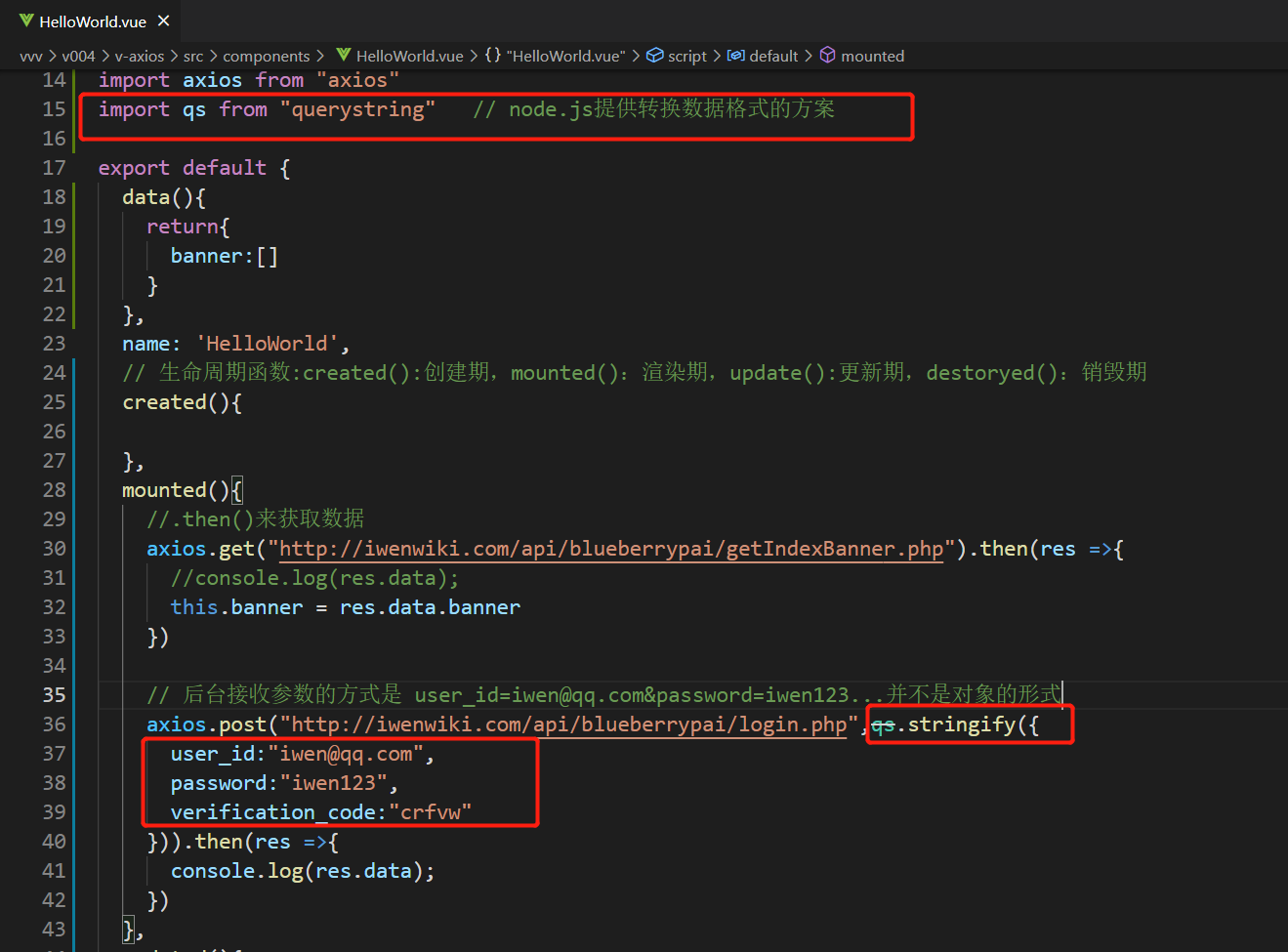
Task: Place cursor on "querystring" import string
Action: pos(357,109)
